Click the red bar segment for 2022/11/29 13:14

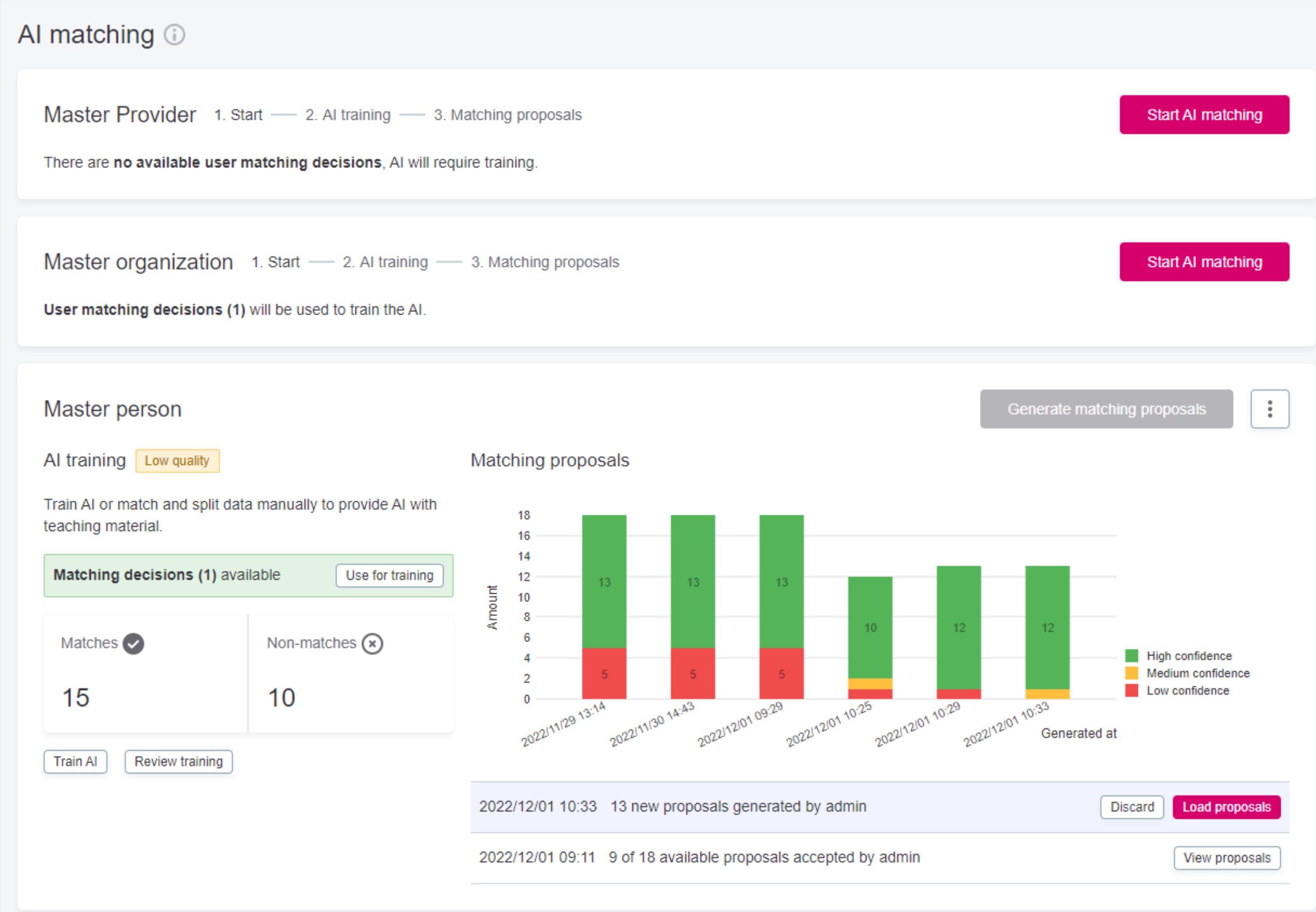coord(604,673)
